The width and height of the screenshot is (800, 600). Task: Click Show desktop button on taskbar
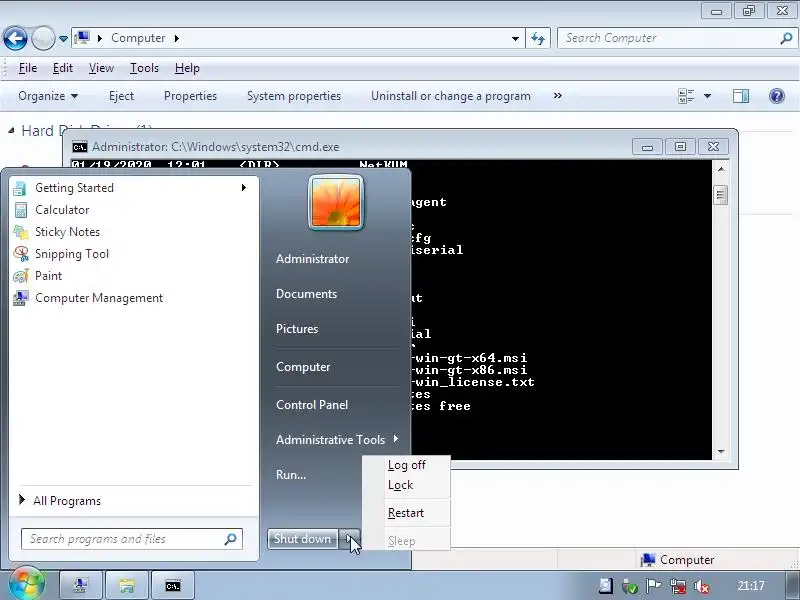[792, 586]
